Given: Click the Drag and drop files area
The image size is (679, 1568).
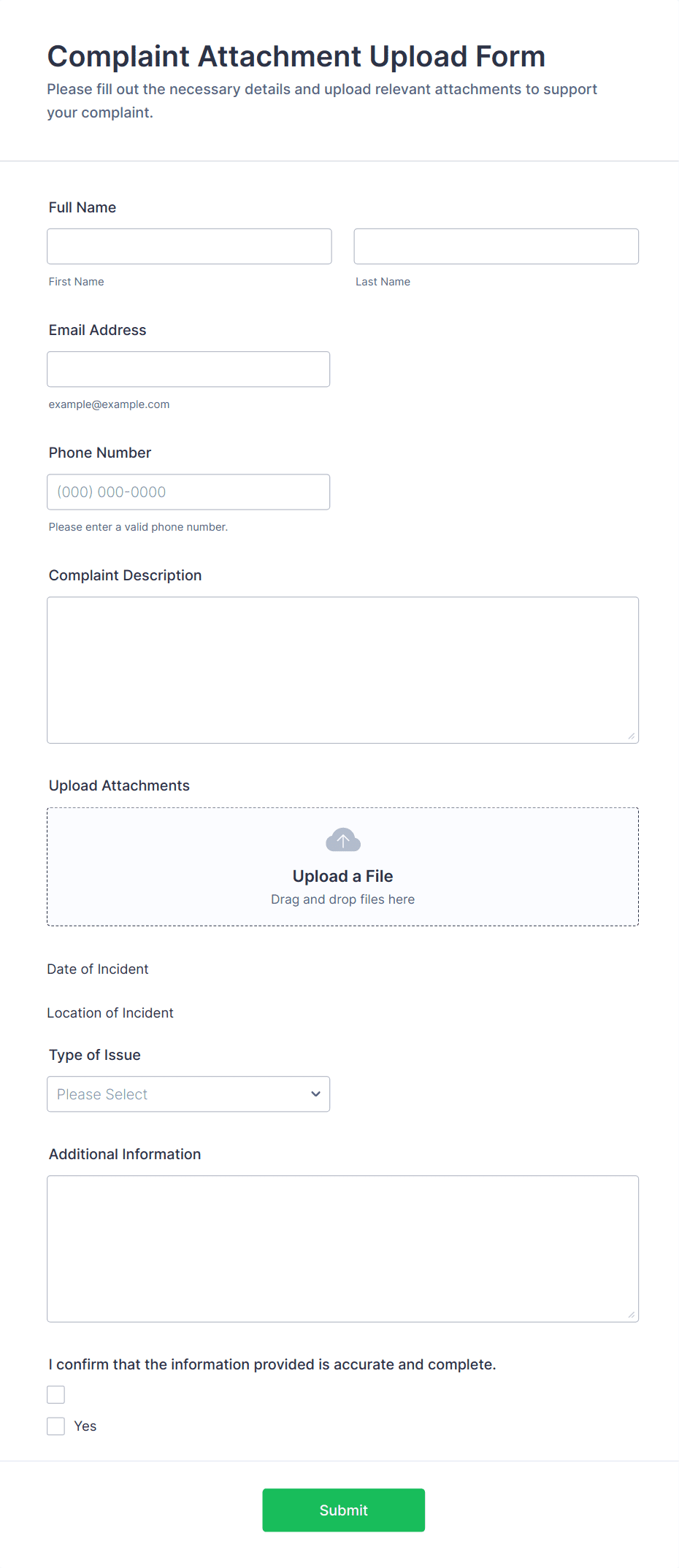Looking at the screenshot, I should pos(342,899).
